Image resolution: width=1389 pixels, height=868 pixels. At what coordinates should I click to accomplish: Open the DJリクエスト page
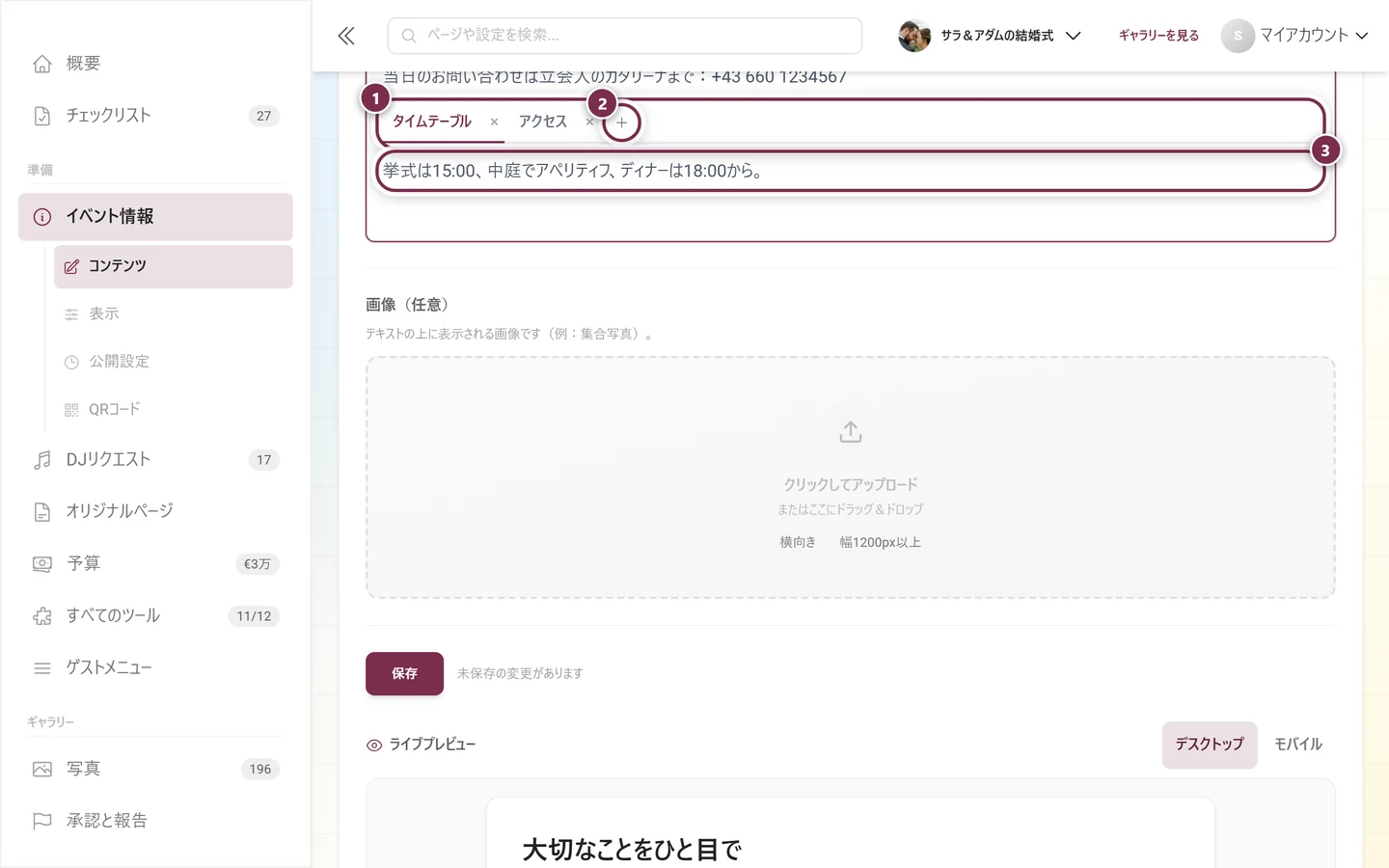click(x=155, y=460)
